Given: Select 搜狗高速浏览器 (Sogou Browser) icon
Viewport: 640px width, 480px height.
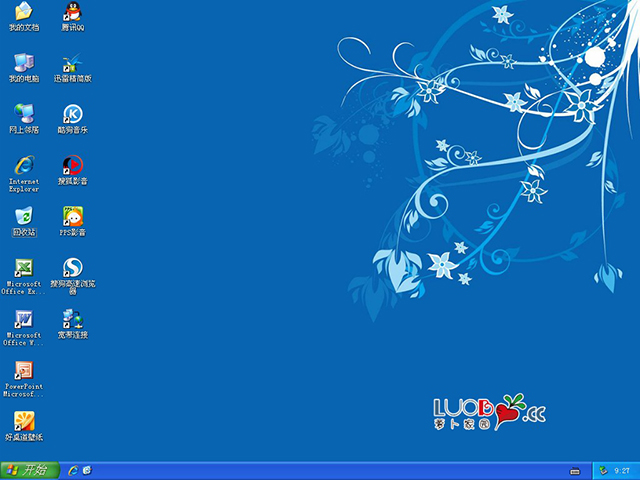Looking at the screenshot, I should click(x=72, y=268).
